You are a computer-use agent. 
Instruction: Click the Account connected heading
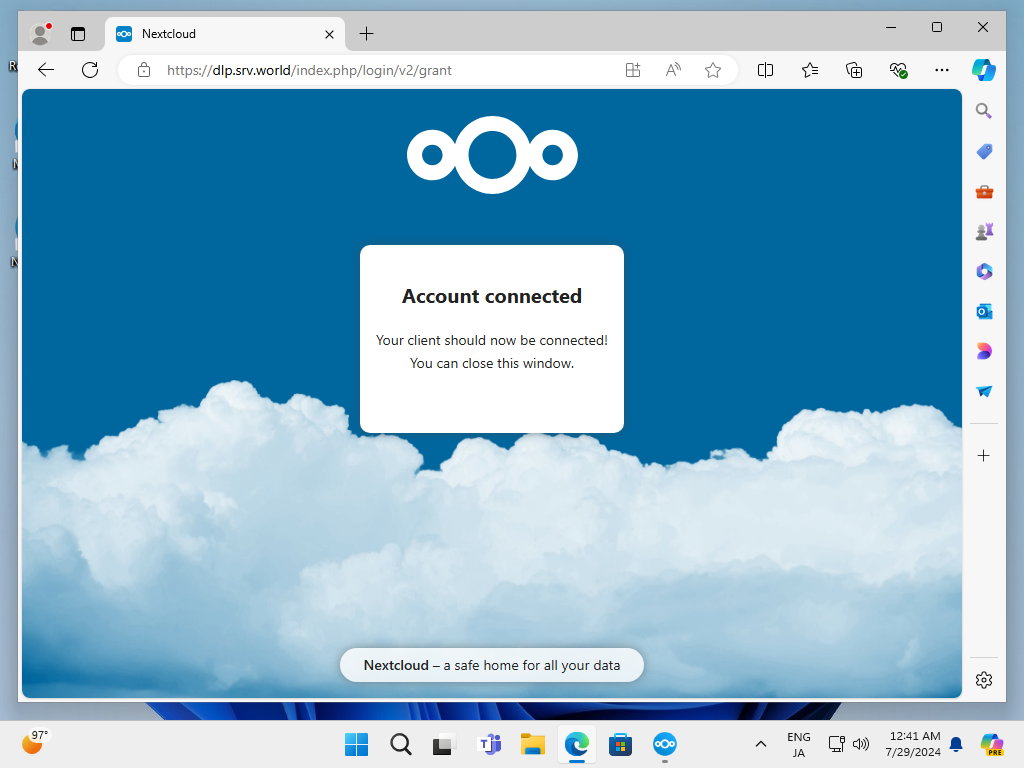(492, 296)
